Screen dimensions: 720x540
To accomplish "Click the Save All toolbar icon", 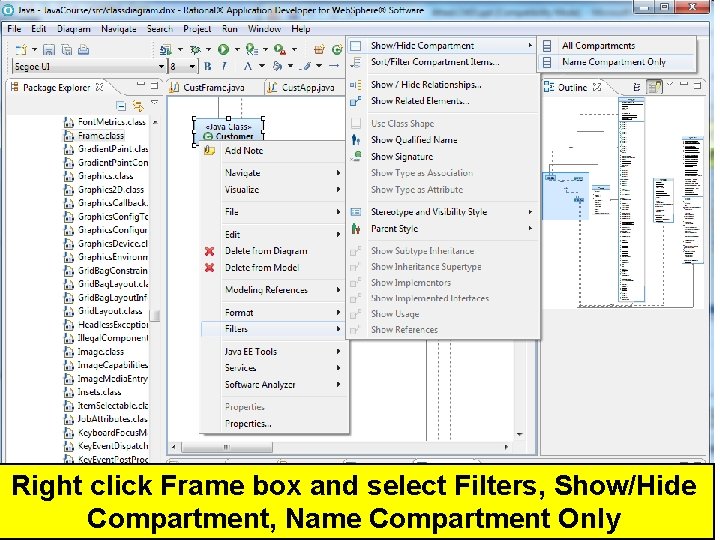I will point(67,50).
